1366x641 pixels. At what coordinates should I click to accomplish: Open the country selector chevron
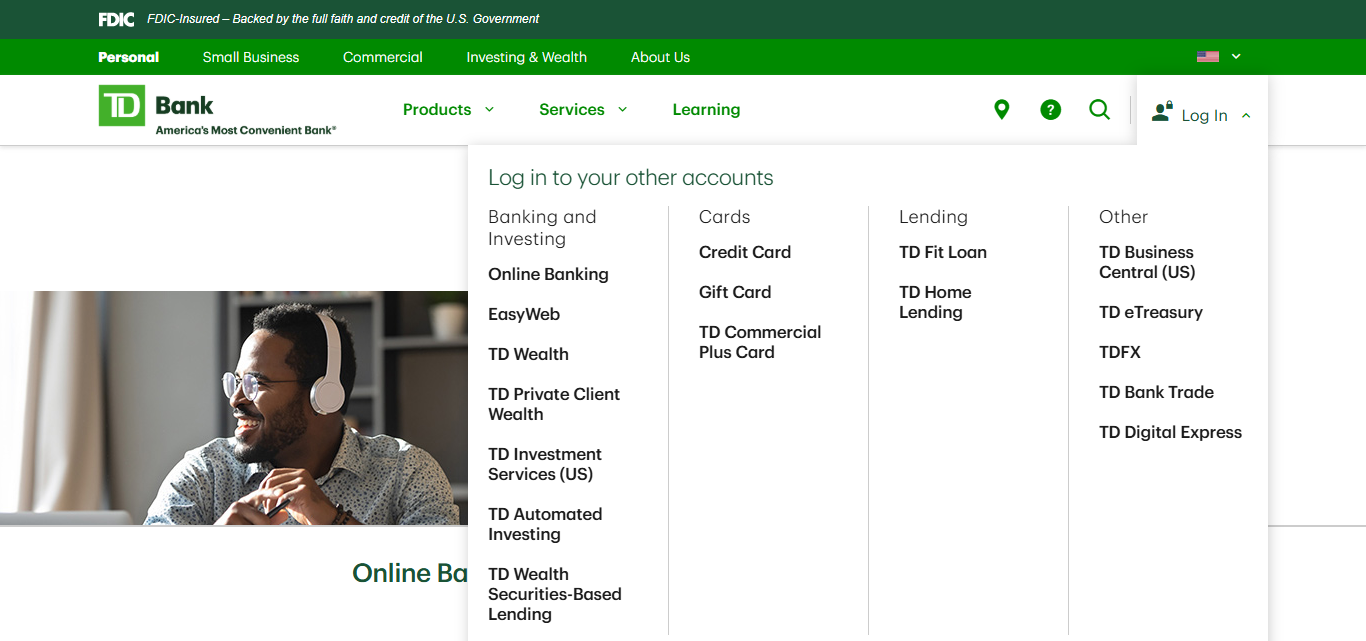[1236, 57]
